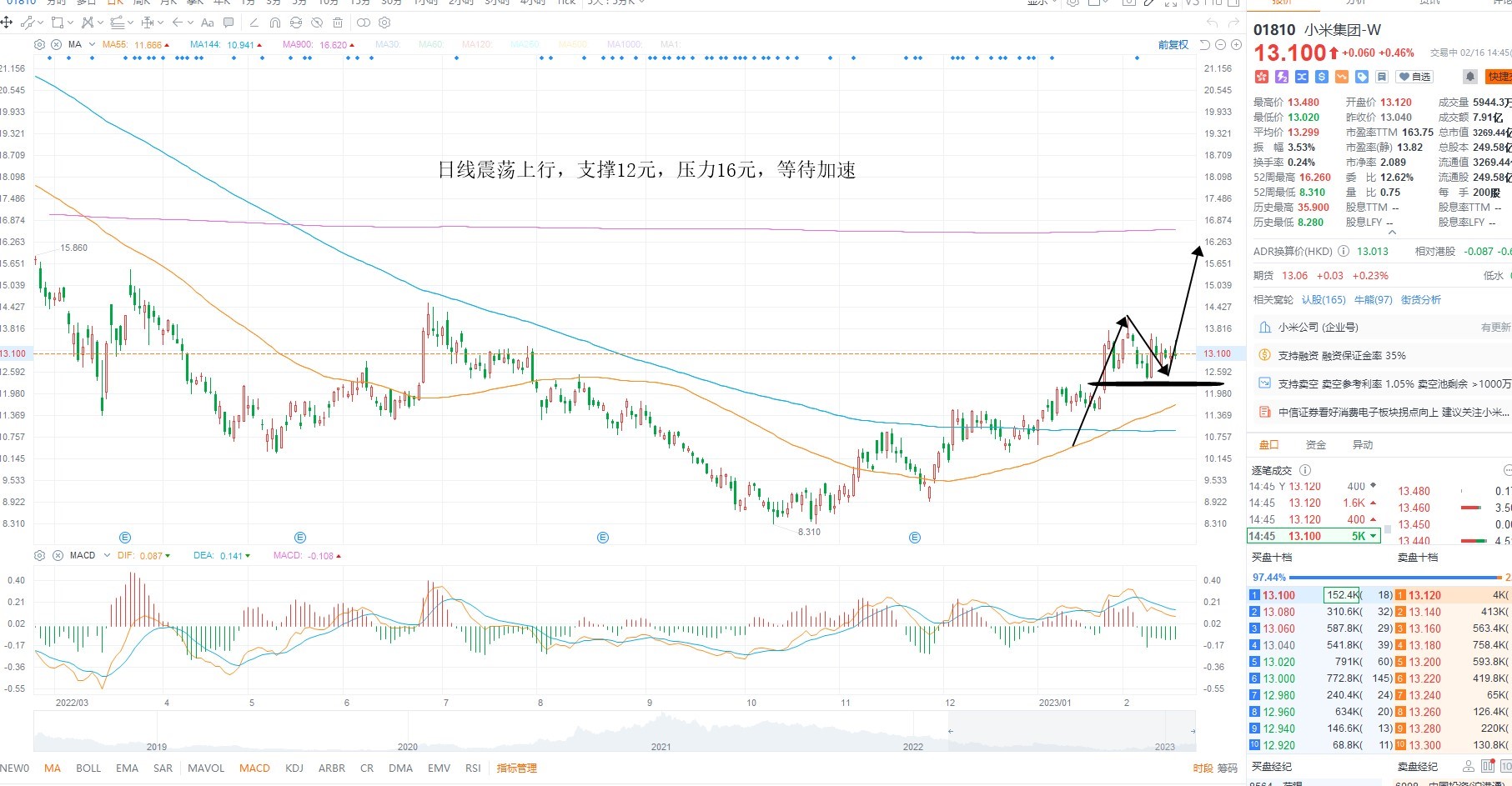The height and width of the screenshot is (786, 1512).
Task: Click the notes document icon
Action: tap(1382, 77)
